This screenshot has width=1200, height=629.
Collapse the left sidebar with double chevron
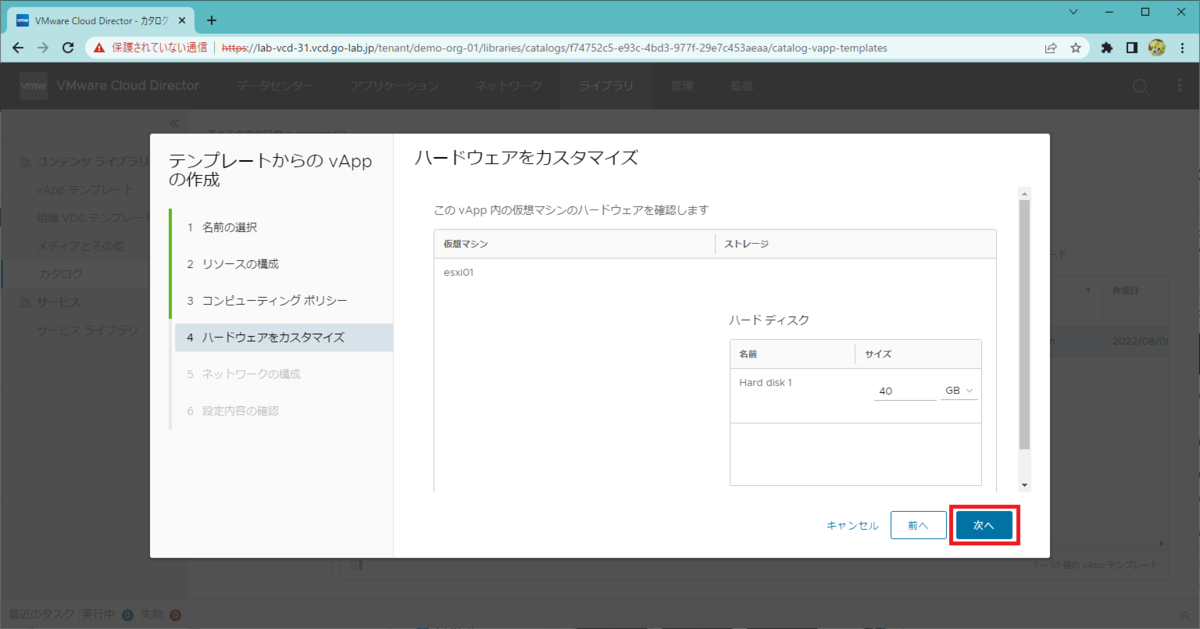(174, 123)
